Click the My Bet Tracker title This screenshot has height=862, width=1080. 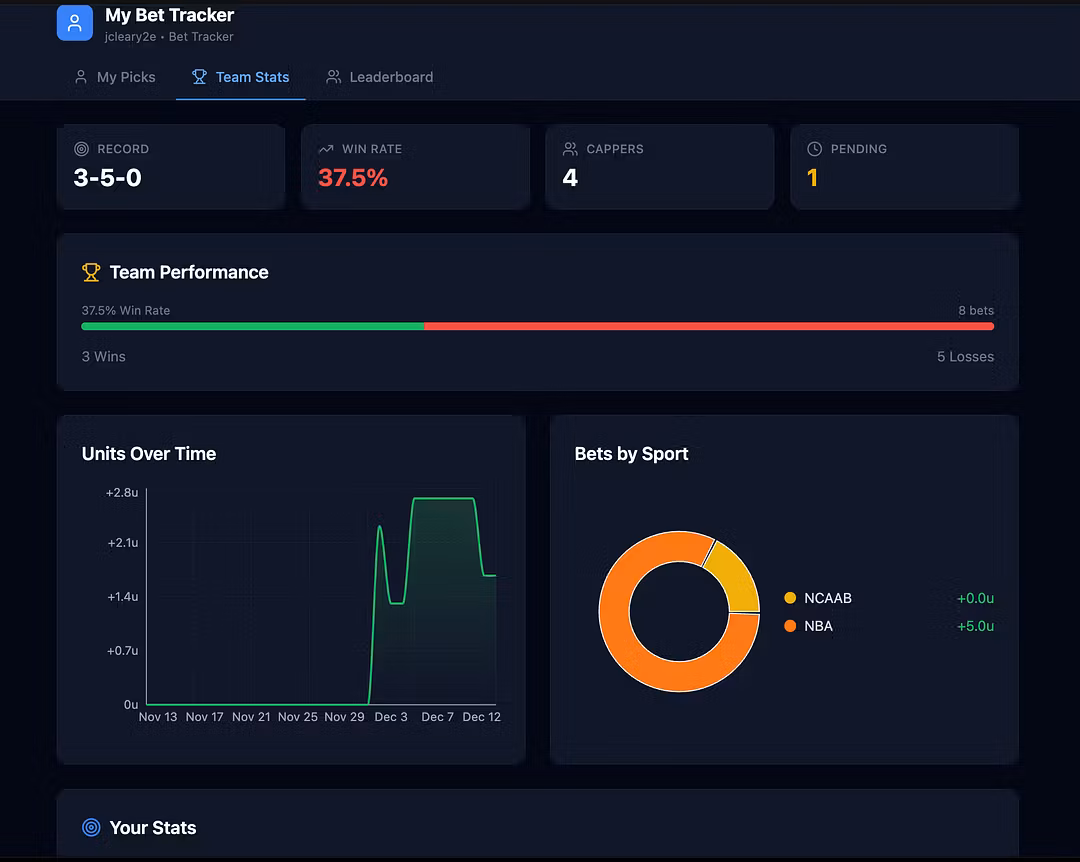pyautogui.click(x=170, y=15)
